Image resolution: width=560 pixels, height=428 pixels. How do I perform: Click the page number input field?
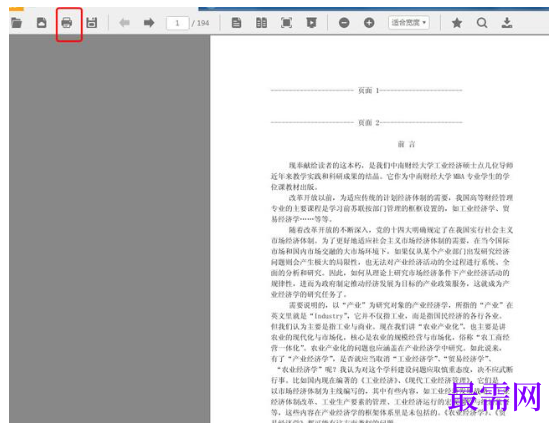pyautogui.click(x=177, y=23)
